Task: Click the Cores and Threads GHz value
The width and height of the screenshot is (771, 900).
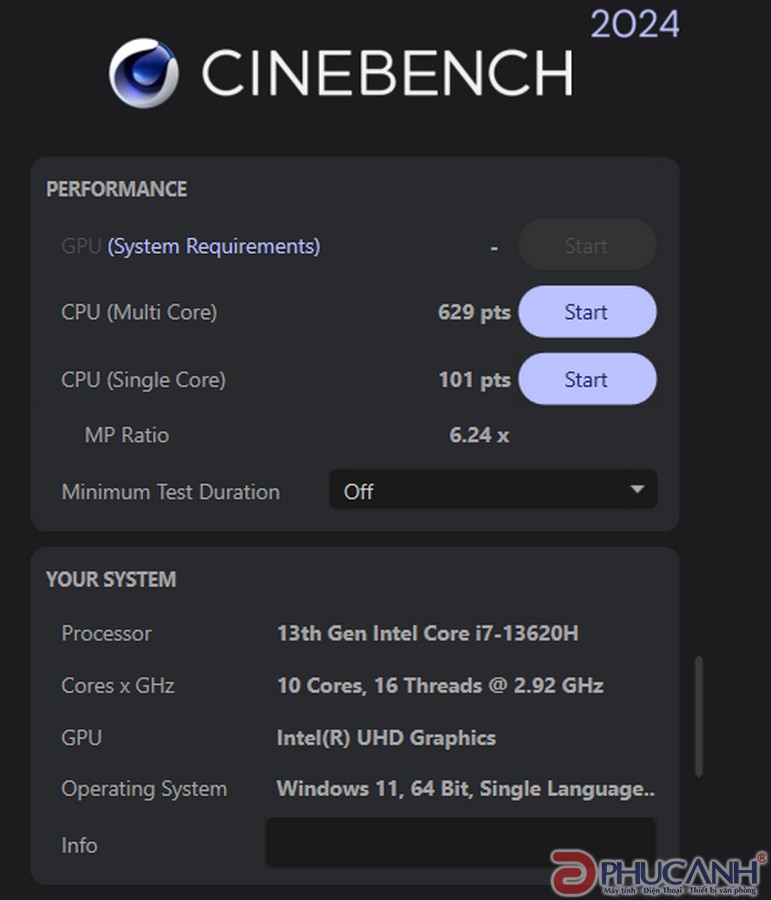Action: click(440, 685)
